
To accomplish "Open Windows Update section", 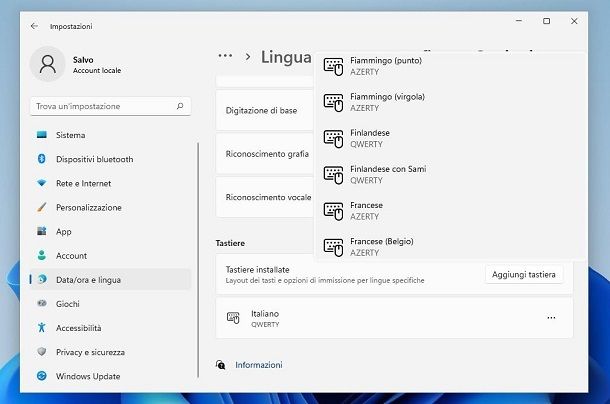I will (x=110, y=376).
